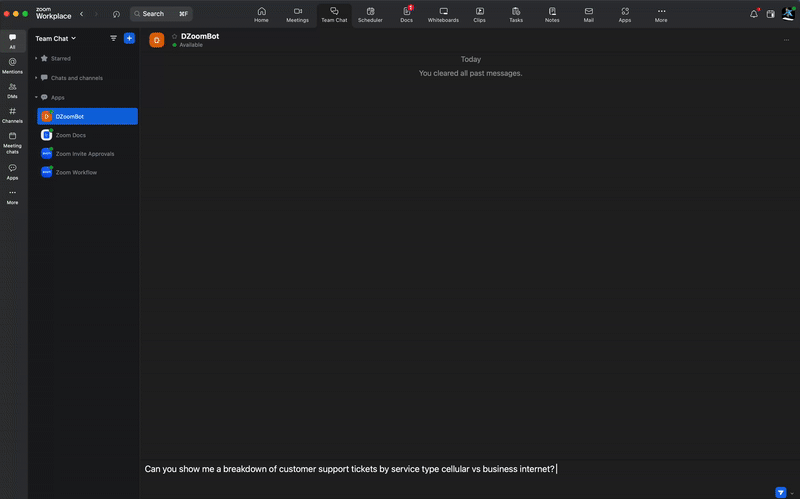Open the send options arrow beside send button
Viewport: 800px width, 499px height.
tap(792, 493)
